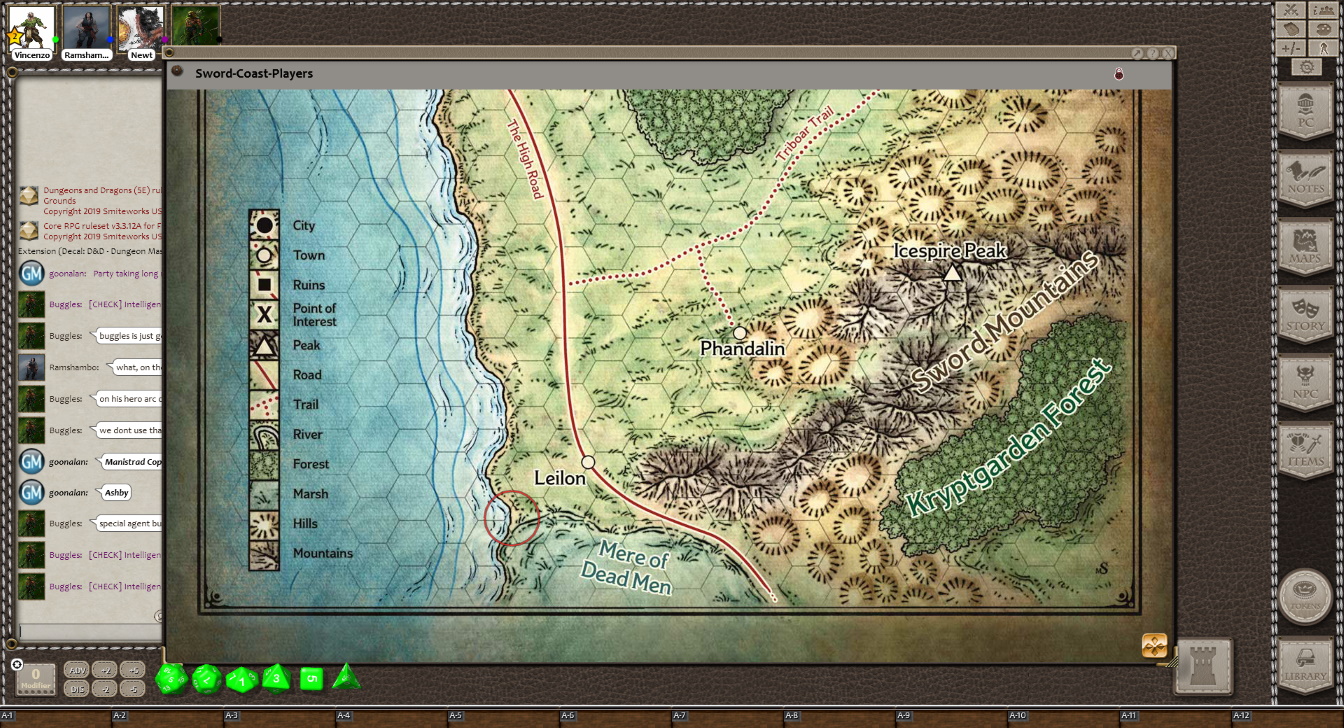The width and height of the screenshot is (1344, 728).
Task: Select Newt character portrait
Action: pos(141,27)
